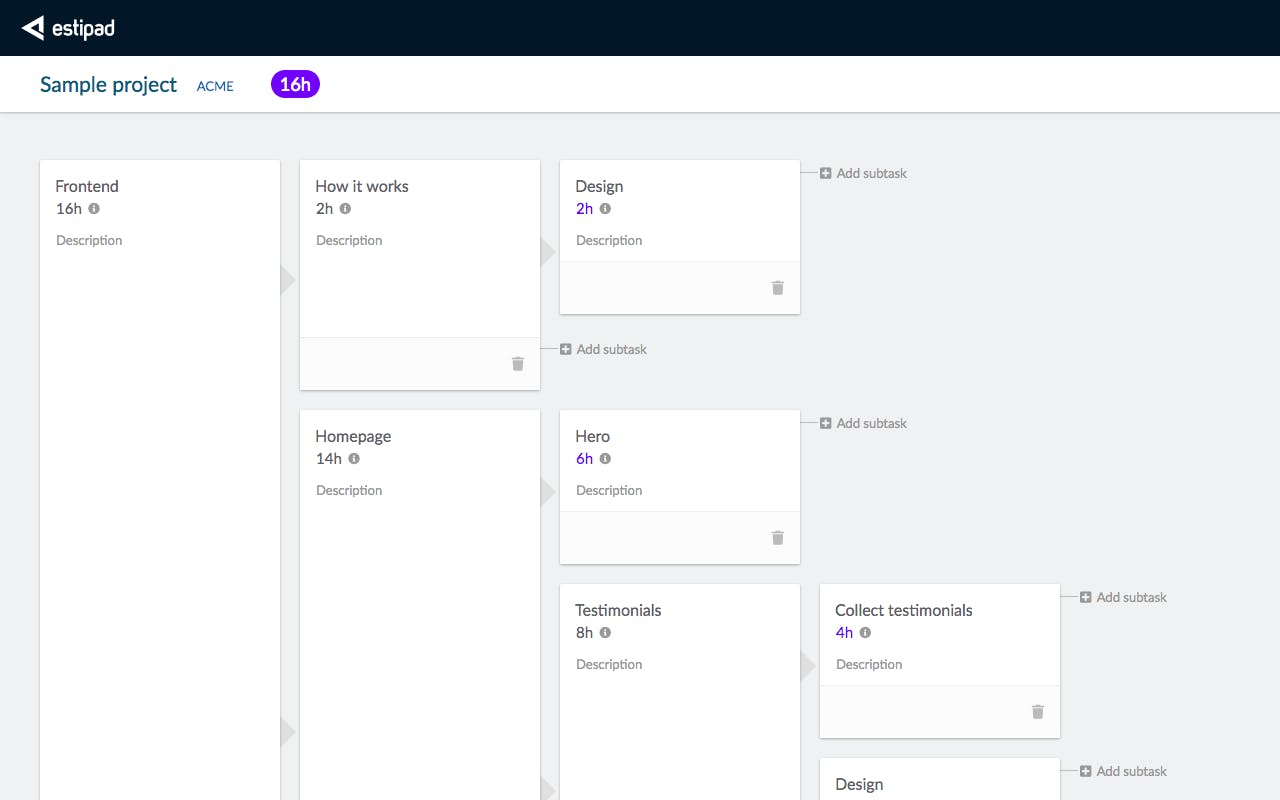Delete the How it works task
The width and height of the screenshot is (1280, 800).
click(x=518, y=364)
